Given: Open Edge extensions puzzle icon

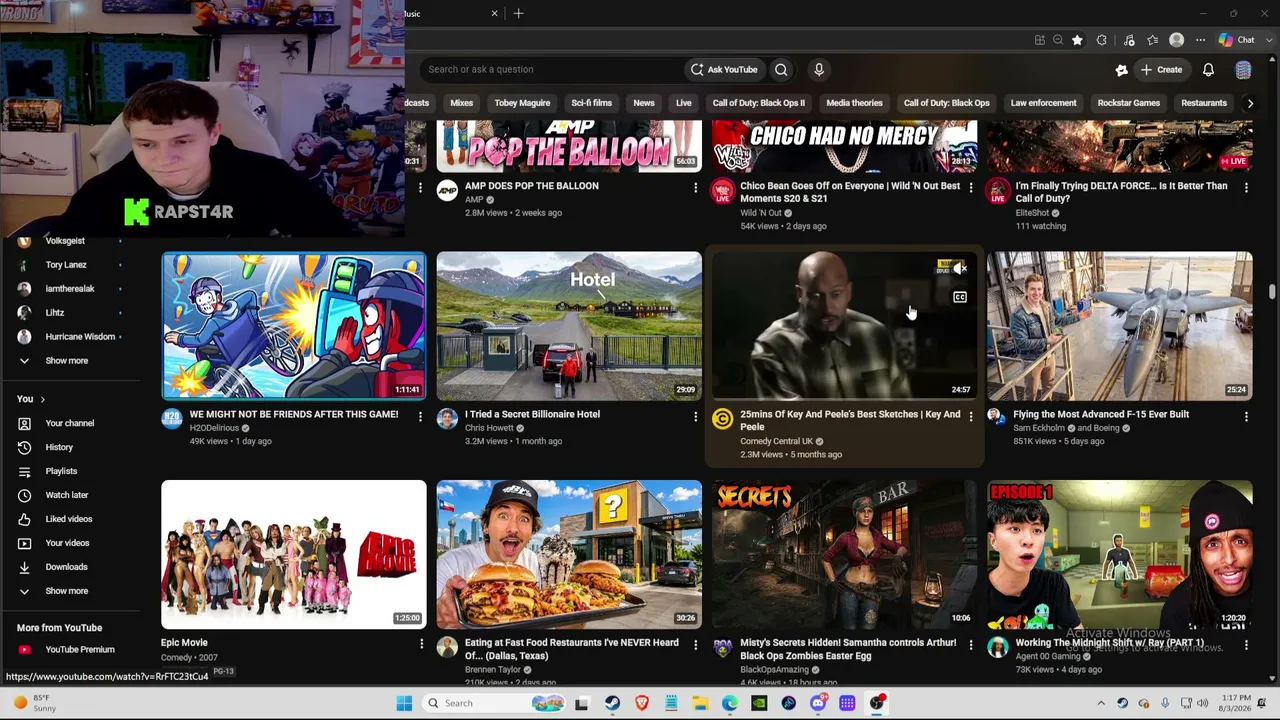Looking at the screenshot, I should point(1102,40).
